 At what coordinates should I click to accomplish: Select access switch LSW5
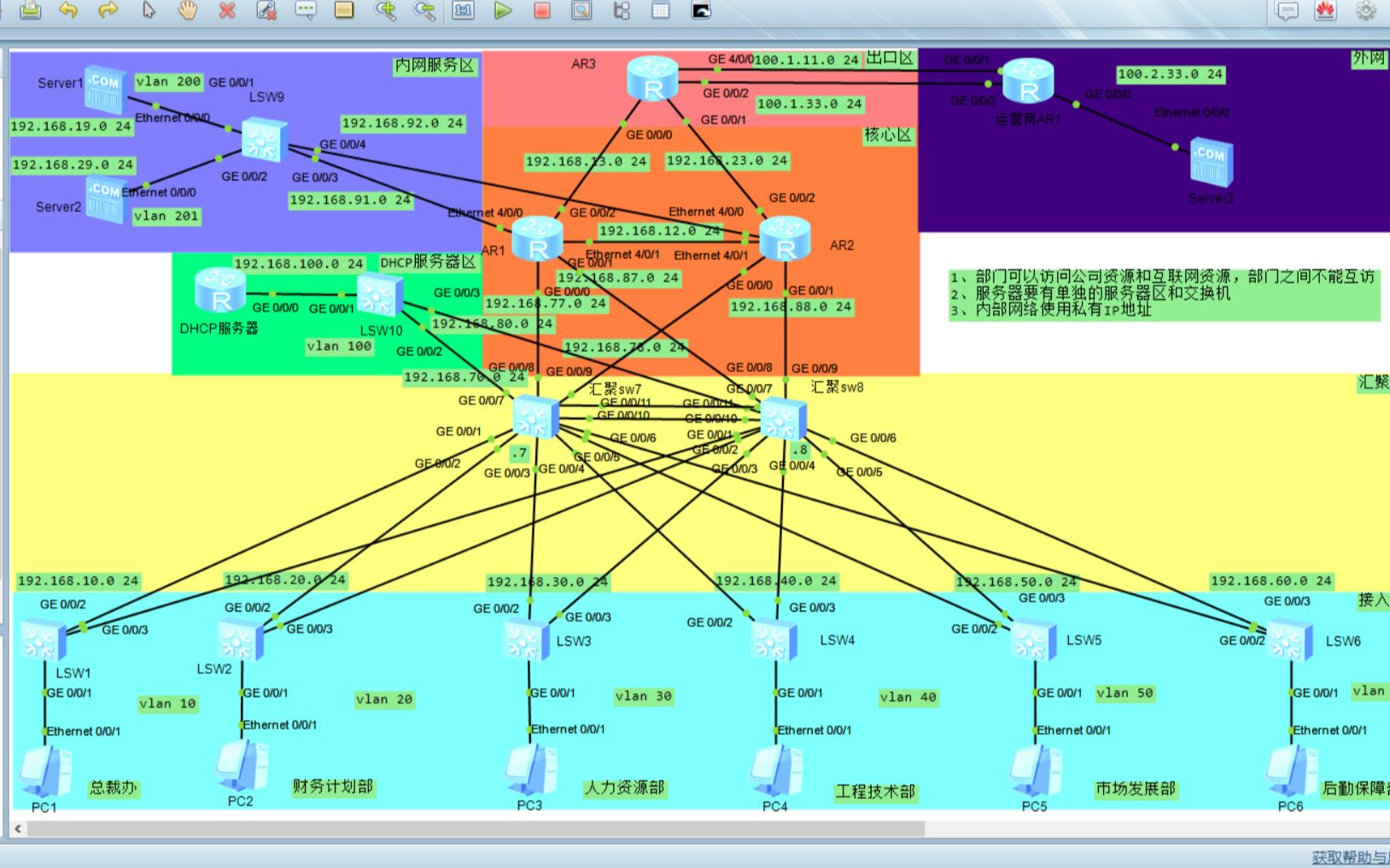click(1034, 641)
